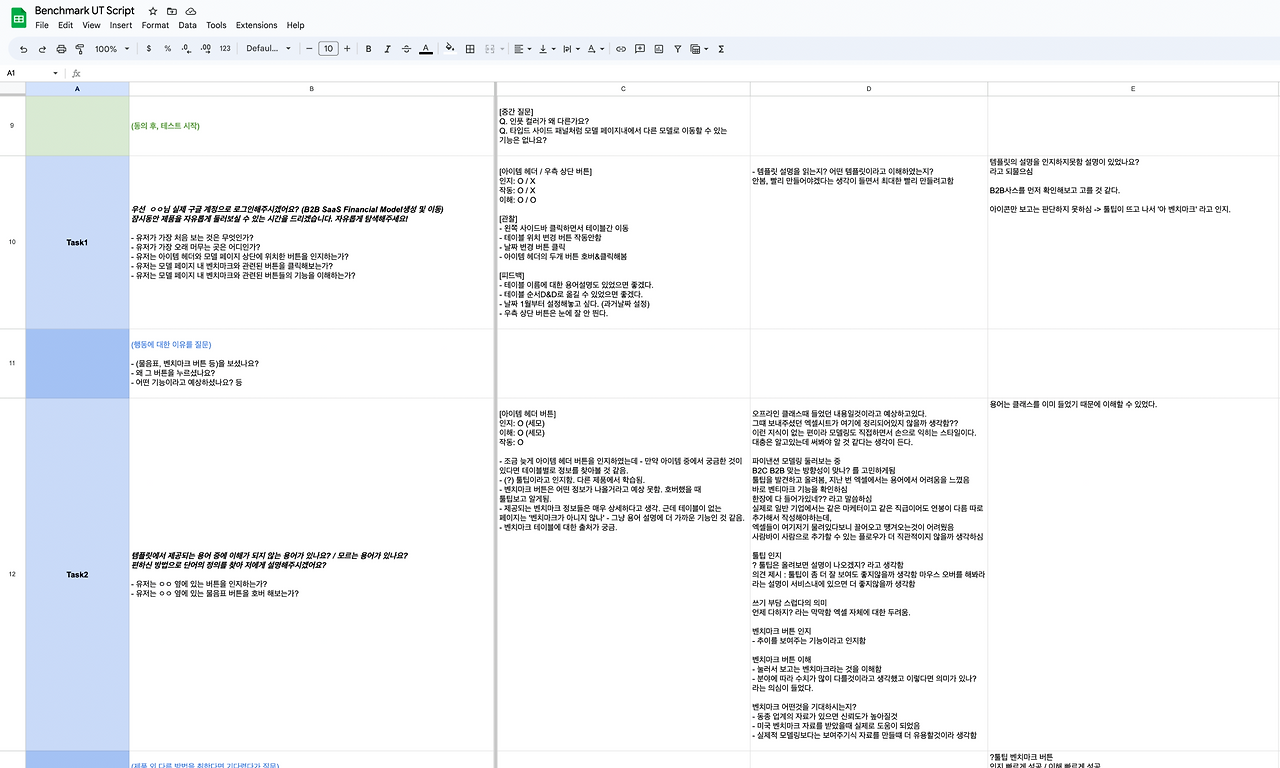The width and height of the screenshot is (1280, 768).
Task: Select row 10 header
Action: click(x=12, y=242)
